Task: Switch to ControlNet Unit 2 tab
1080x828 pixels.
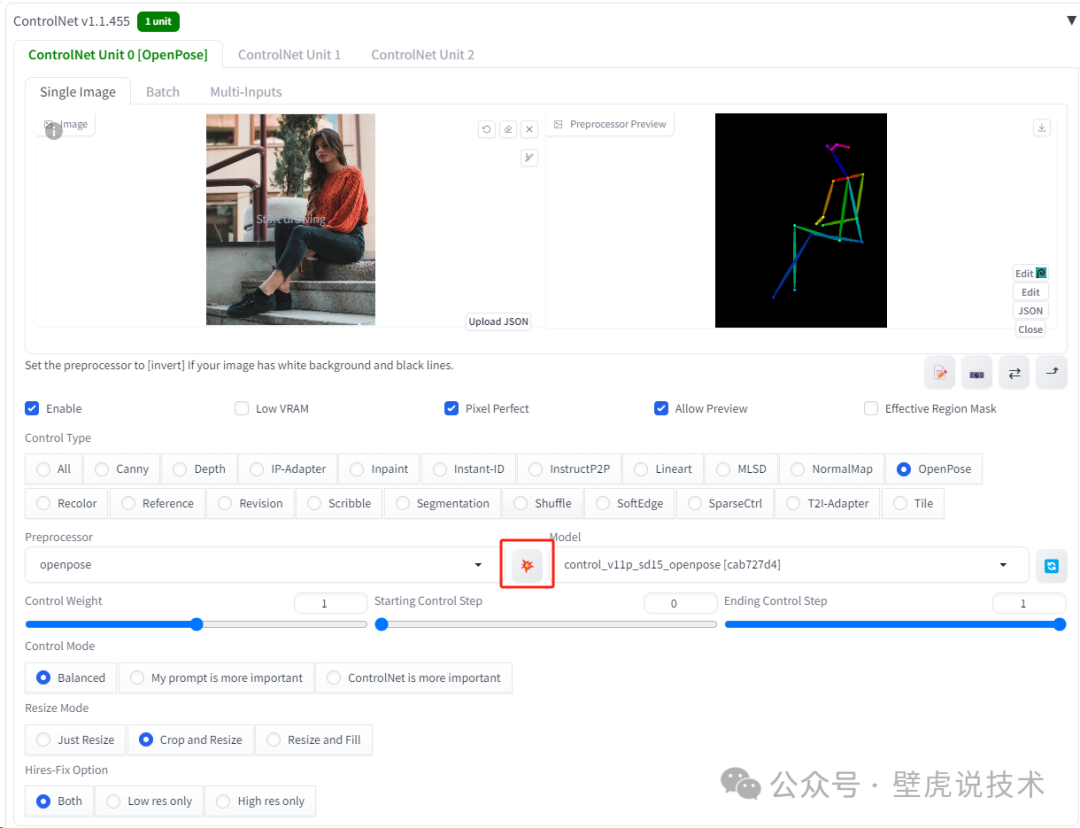Action: pos(422,54)
